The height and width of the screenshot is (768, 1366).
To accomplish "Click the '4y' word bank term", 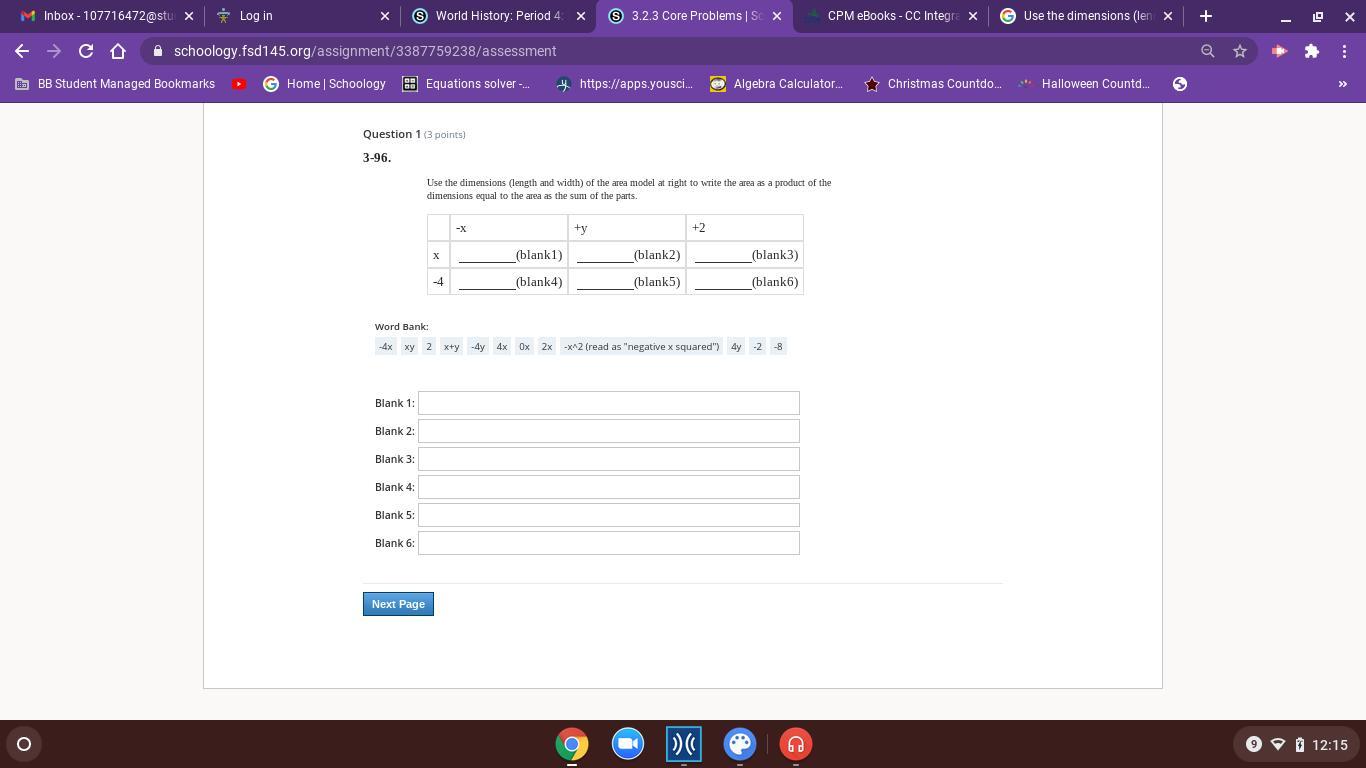I will pos(736,346).
